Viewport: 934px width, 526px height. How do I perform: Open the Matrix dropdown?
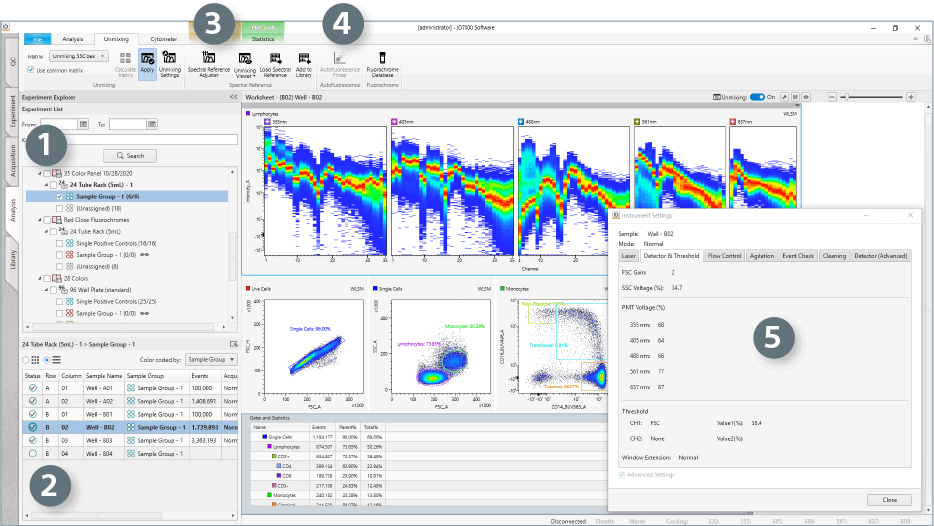tap(79, 57)
